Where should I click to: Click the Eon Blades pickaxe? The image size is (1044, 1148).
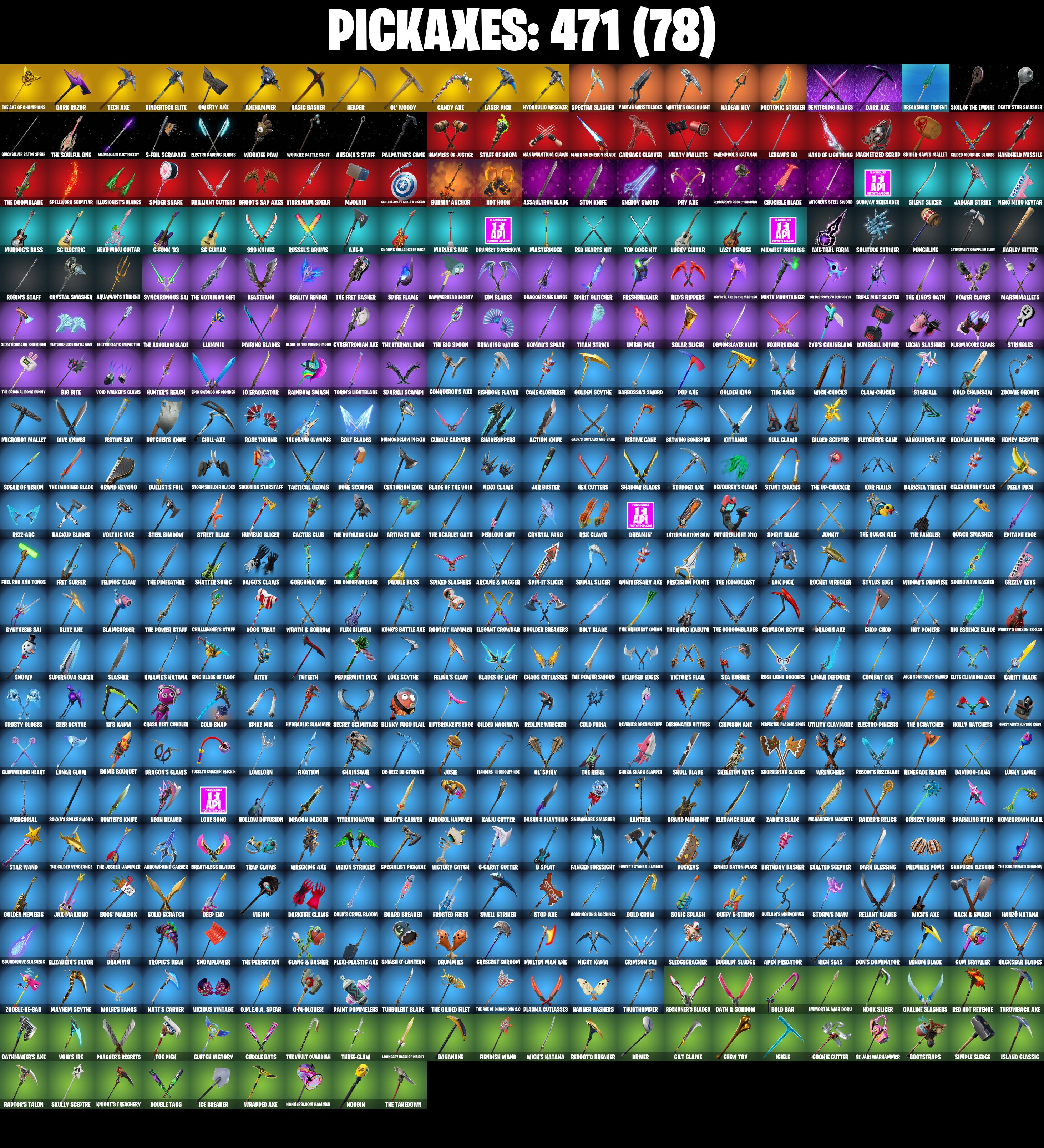point(498,278)
